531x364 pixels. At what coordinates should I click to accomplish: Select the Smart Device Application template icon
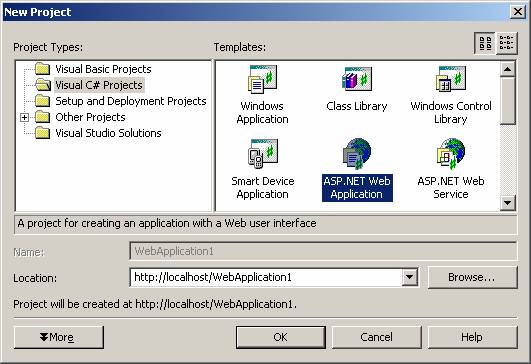(262, 154)
